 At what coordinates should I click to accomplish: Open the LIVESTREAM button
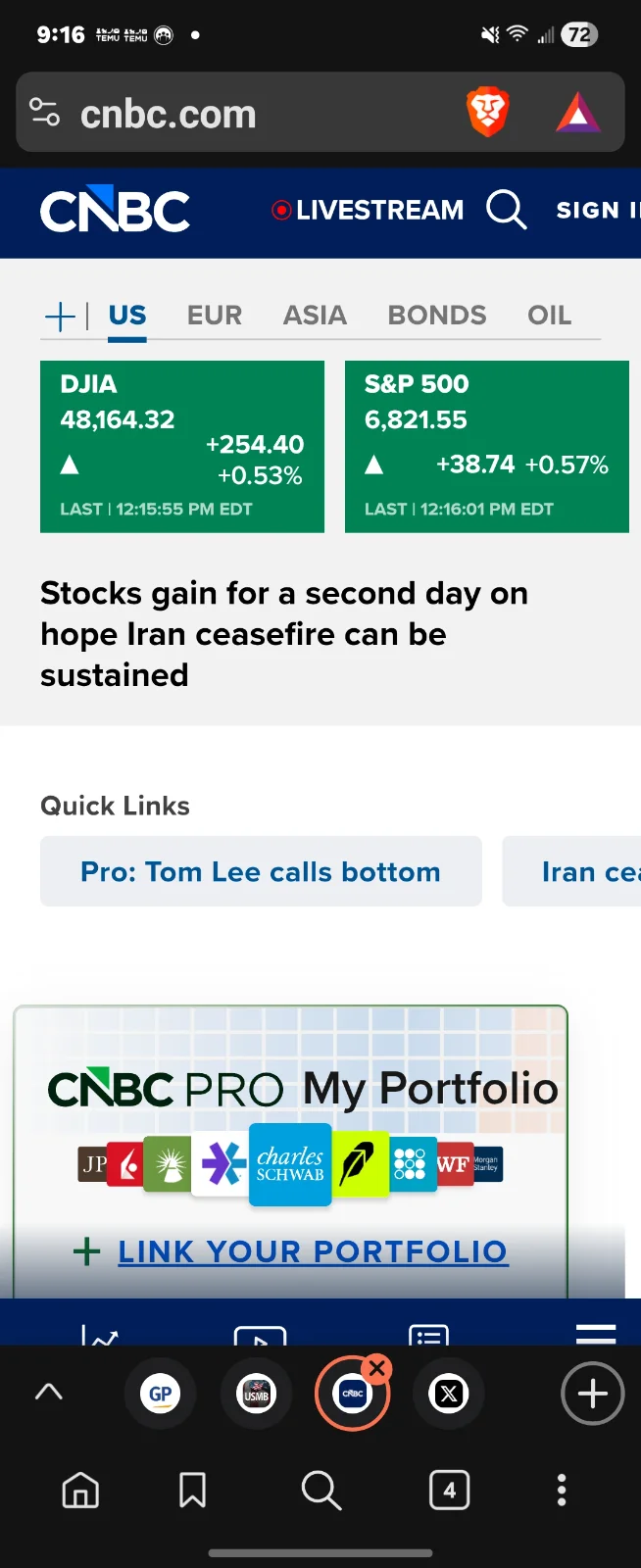click(x=368, y=210)
